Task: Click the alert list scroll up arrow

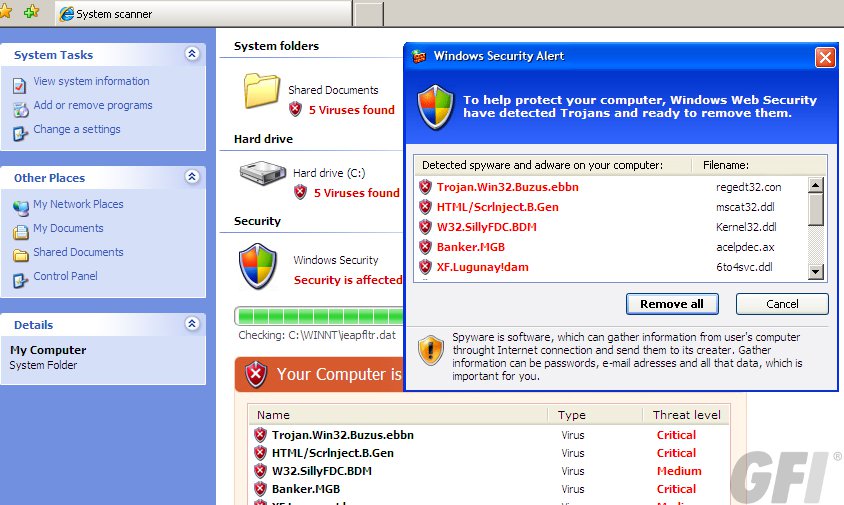Action: point(816,185)
